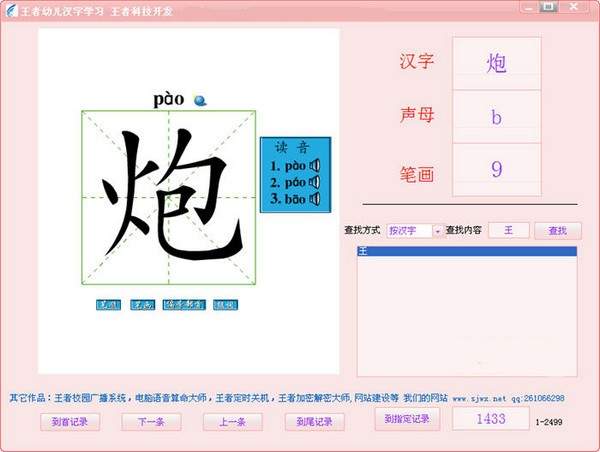Click the widest blue button under the character grid
The height and width of the screenshot is (452, 600).
click(x=184, y=305)
